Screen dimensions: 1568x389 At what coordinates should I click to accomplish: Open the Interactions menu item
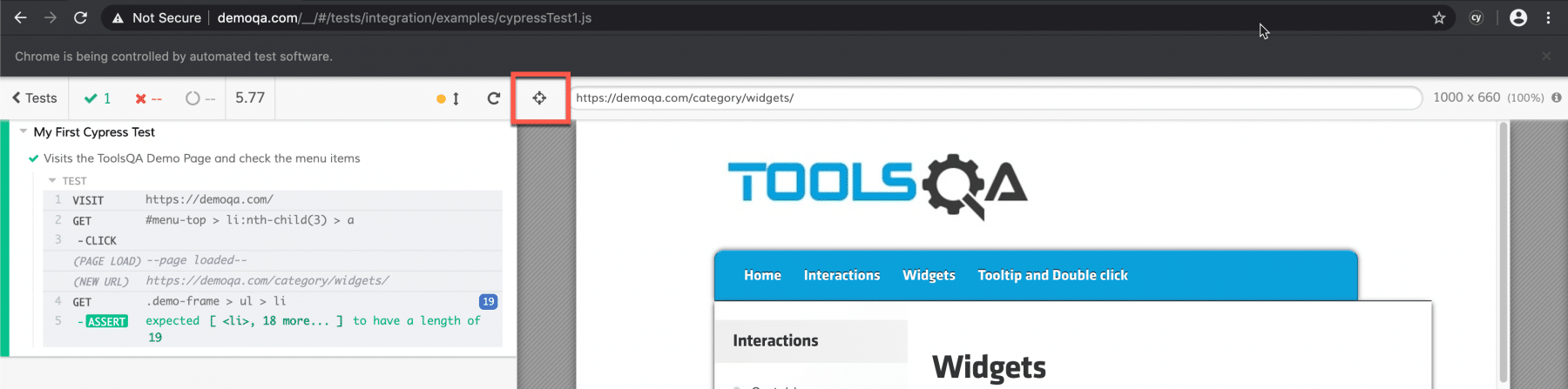tap(841, 275)
